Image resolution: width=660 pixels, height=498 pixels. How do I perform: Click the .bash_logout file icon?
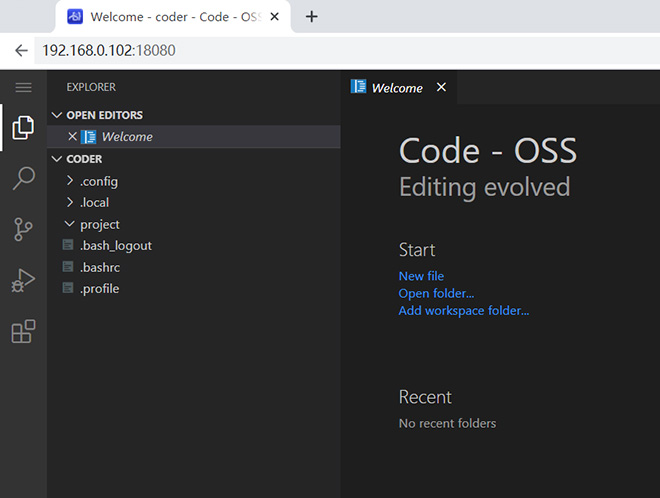(68, 245)
